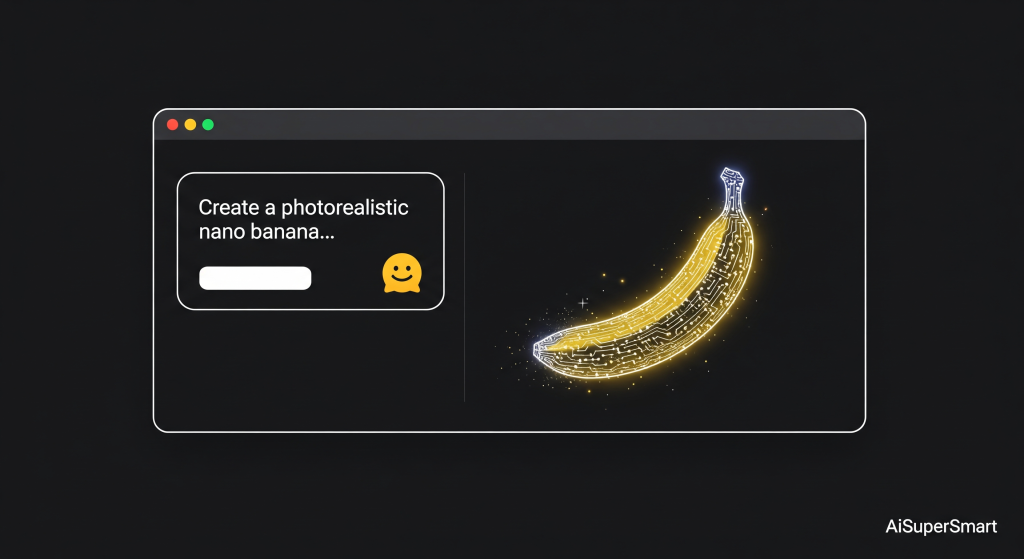1024x559 pixels.
Task: Click the word "banana..." in the prompt
Action: tap(297, 233)
